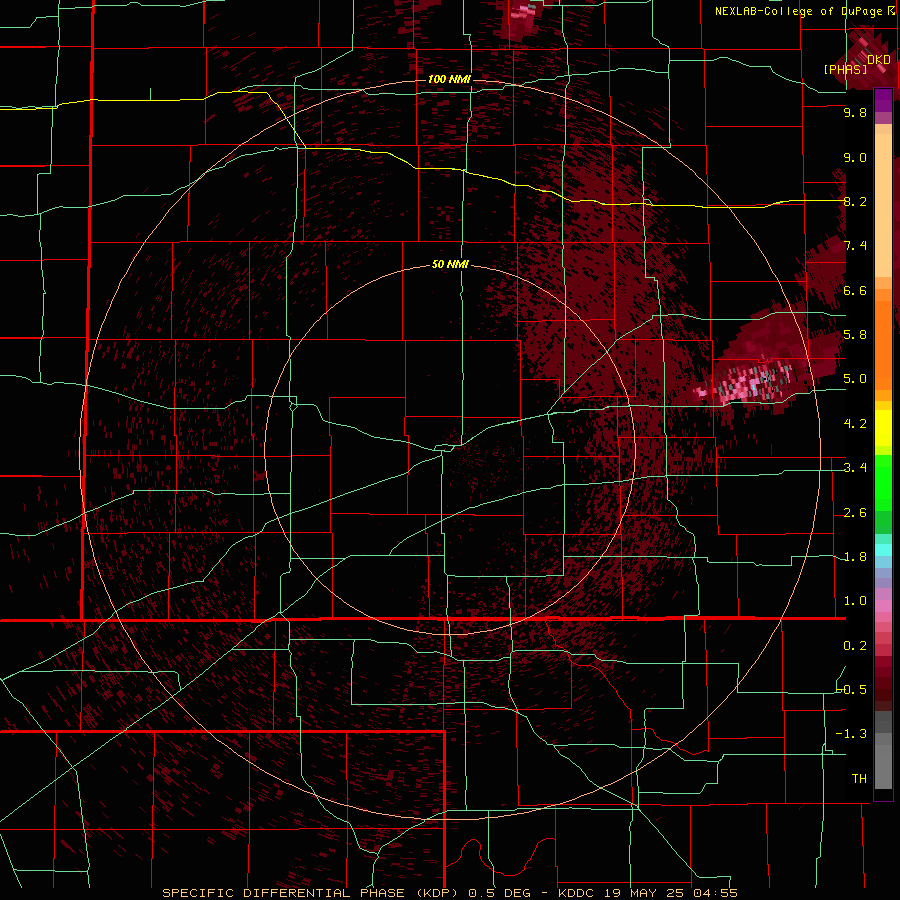This screenshot has width=900, height=900.
Task: Click the 2.6 color scale value
Action: pos(855,513)
